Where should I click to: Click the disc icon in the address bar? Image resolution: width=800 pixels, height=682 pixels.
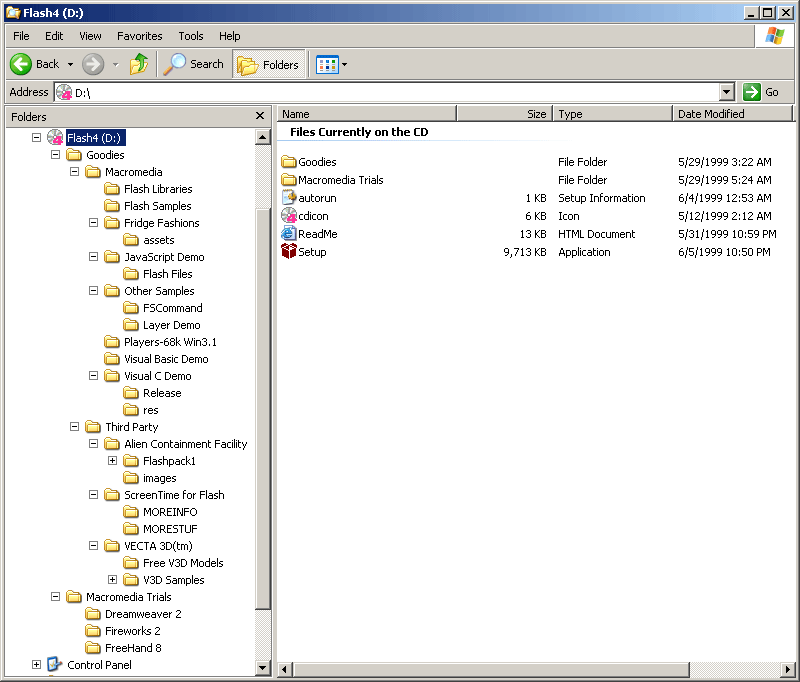coord(64,92)
